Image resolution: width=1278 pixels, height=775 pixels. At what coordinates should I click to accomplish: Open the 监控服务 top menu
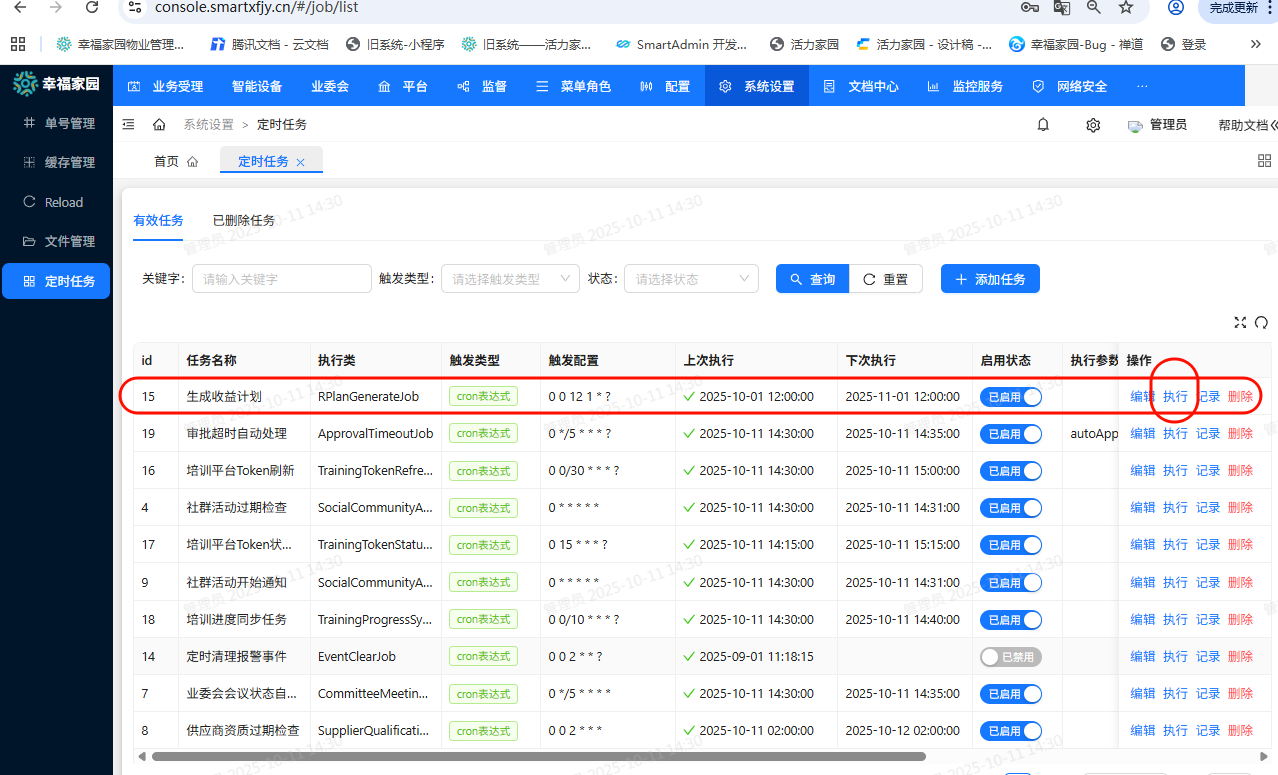(x=965, y=86)
